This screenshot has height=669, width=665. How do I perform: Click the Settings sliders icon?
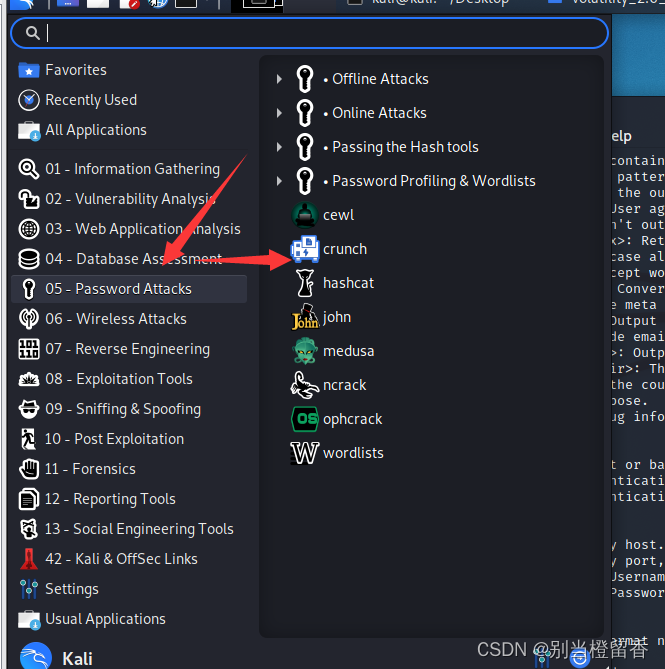tap(29, 589)
